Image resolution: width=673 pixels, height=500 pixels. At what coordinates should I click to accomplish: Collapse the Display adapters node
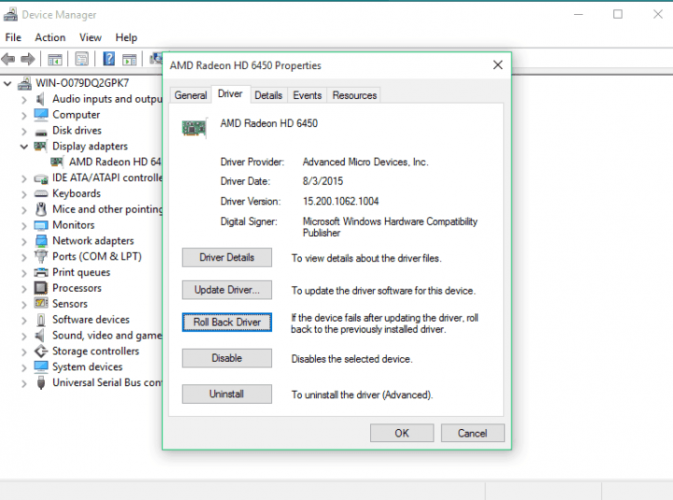24,147
